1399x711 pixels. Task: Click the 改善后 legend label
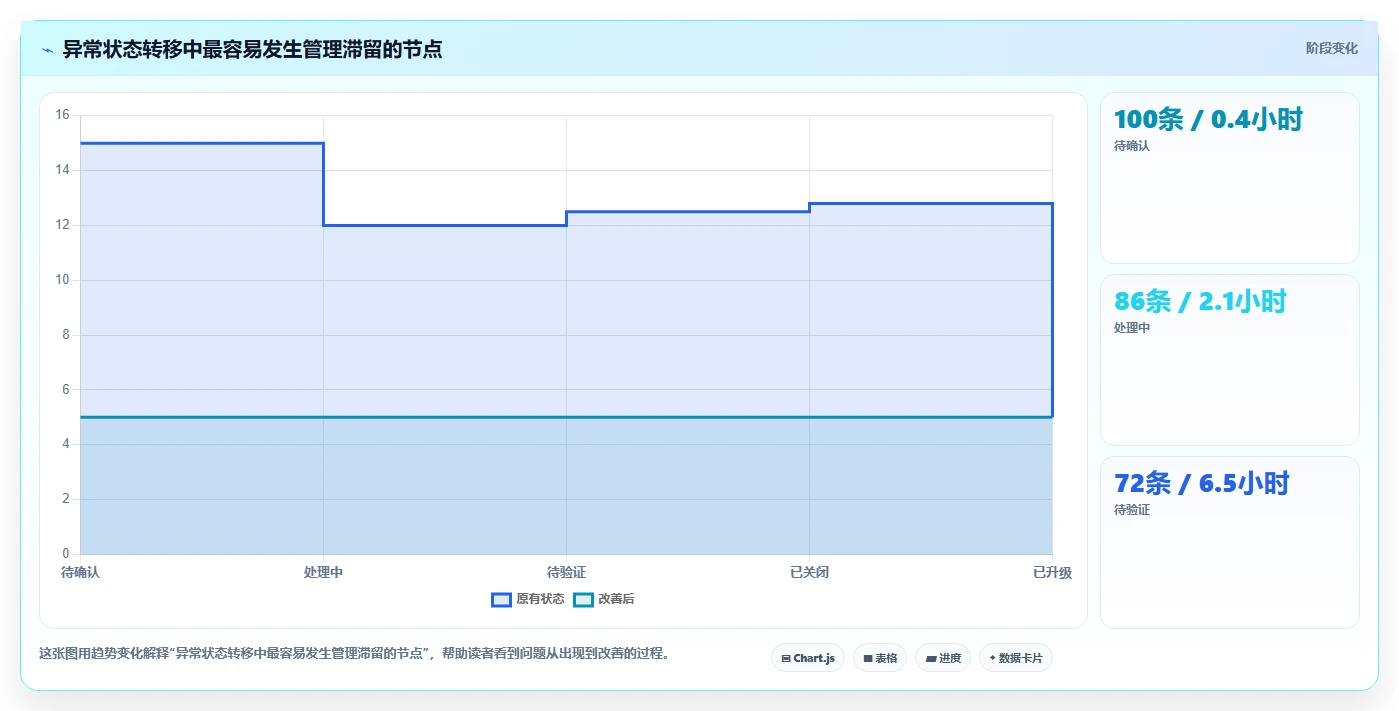[x=616, y=599]
